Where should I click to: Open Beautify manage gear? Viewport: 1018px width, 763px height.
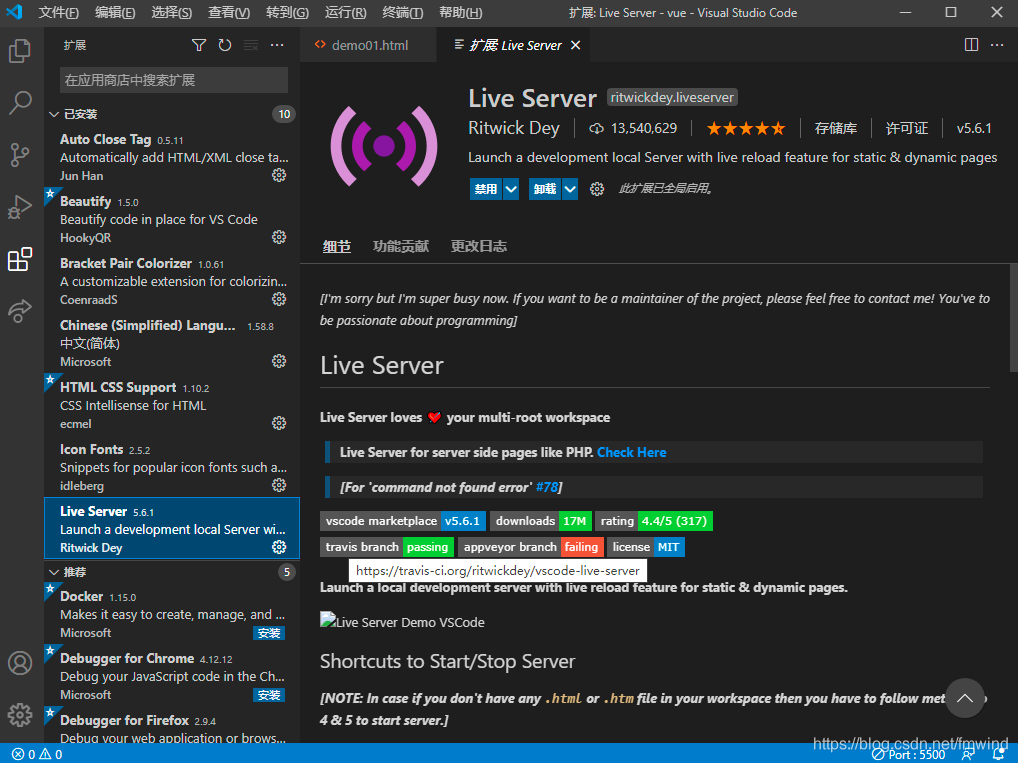pos(279,237)
